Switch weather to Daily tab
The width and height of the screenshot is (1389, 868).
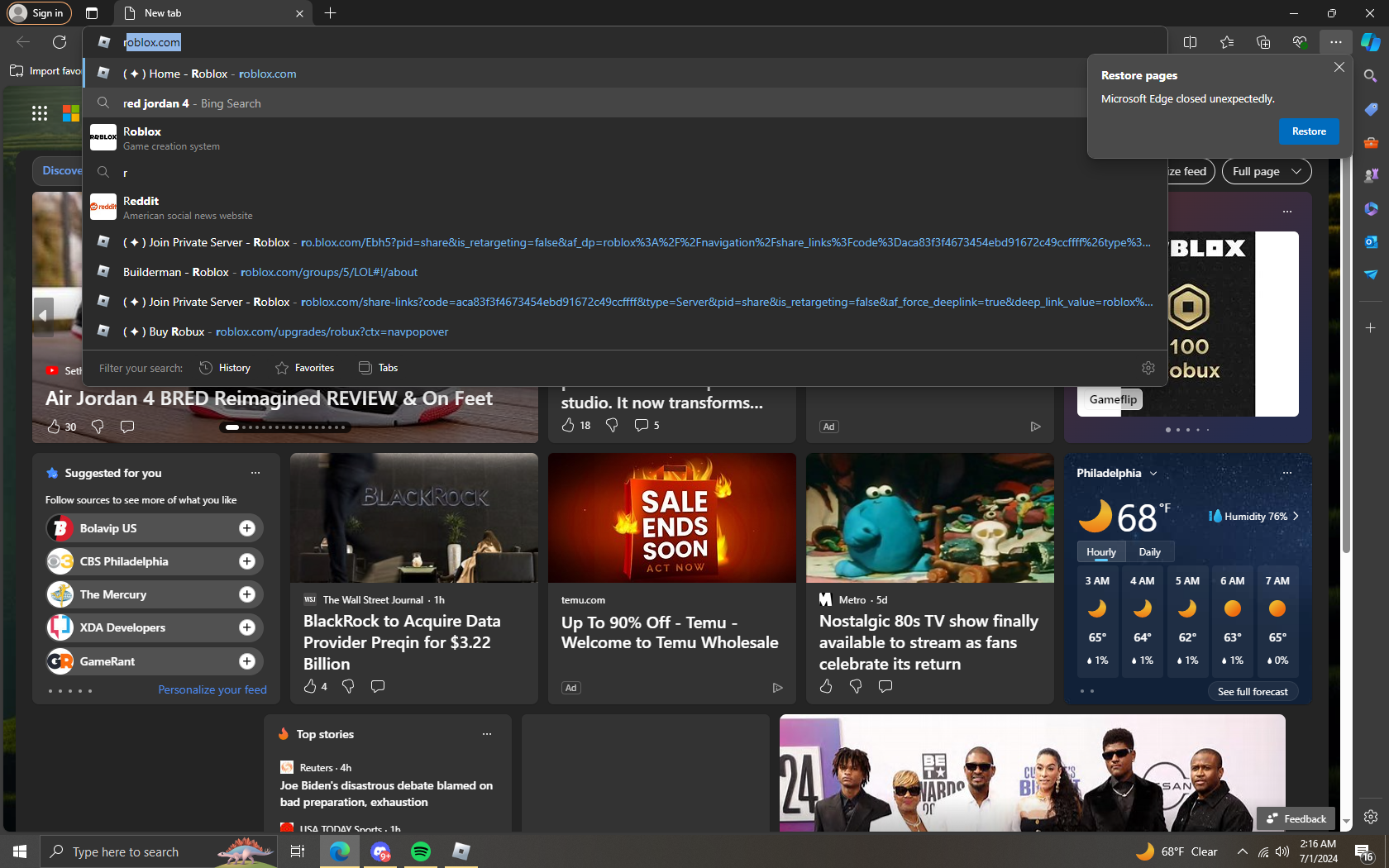point(1149,552)
